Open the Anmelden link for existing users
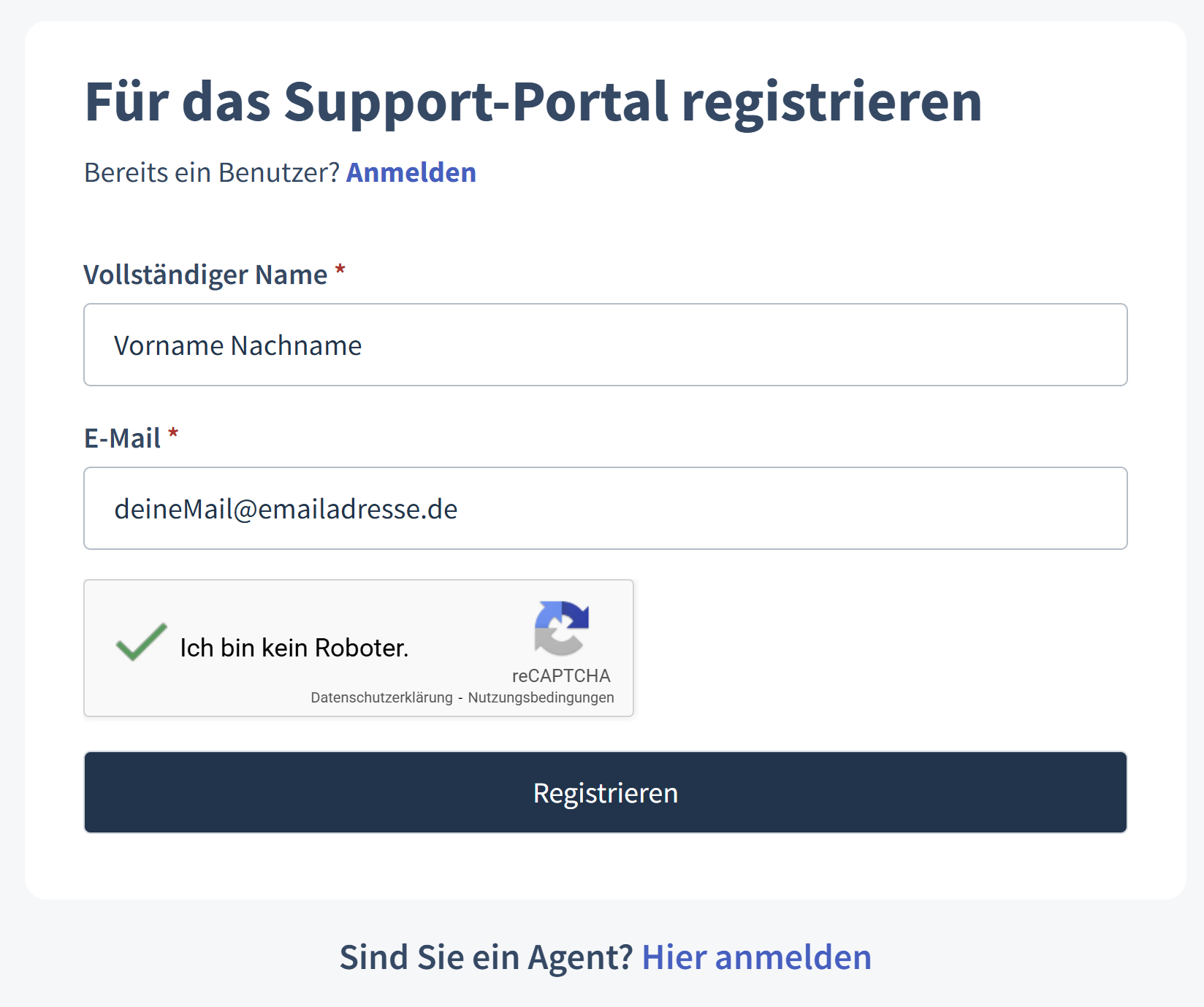This screenshot has width=1204, height=1007. point(411,172)
